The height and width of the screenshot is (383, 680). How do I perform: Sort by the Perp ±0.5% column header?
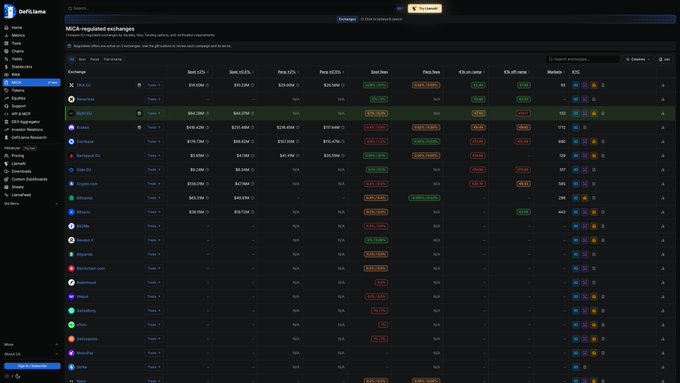(331, 72)
